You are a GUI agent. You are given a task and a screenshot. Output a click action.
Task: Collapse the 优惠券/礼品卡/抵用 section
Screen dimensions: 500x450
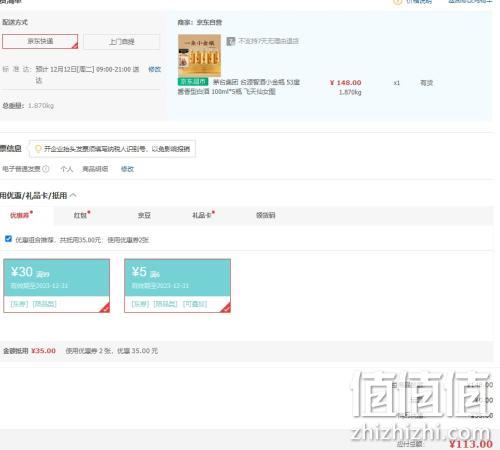[73, 195]
